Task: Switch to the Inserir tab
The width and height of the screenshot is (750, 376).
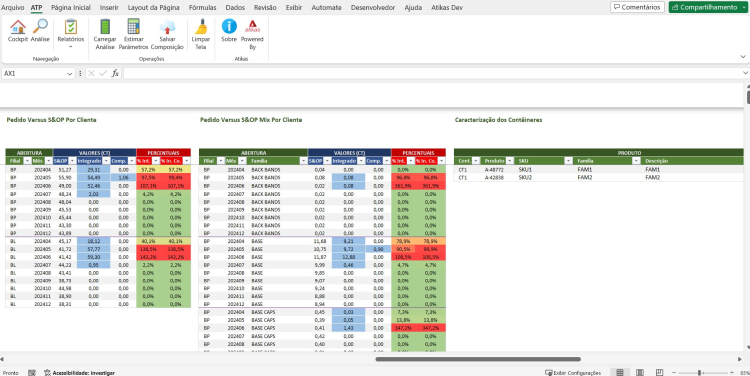Action: click(x=109, y=8)
